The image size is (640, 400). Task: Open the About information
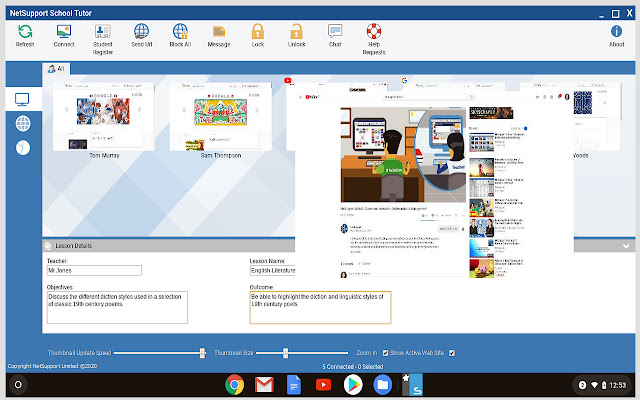(x=617, y=32)
